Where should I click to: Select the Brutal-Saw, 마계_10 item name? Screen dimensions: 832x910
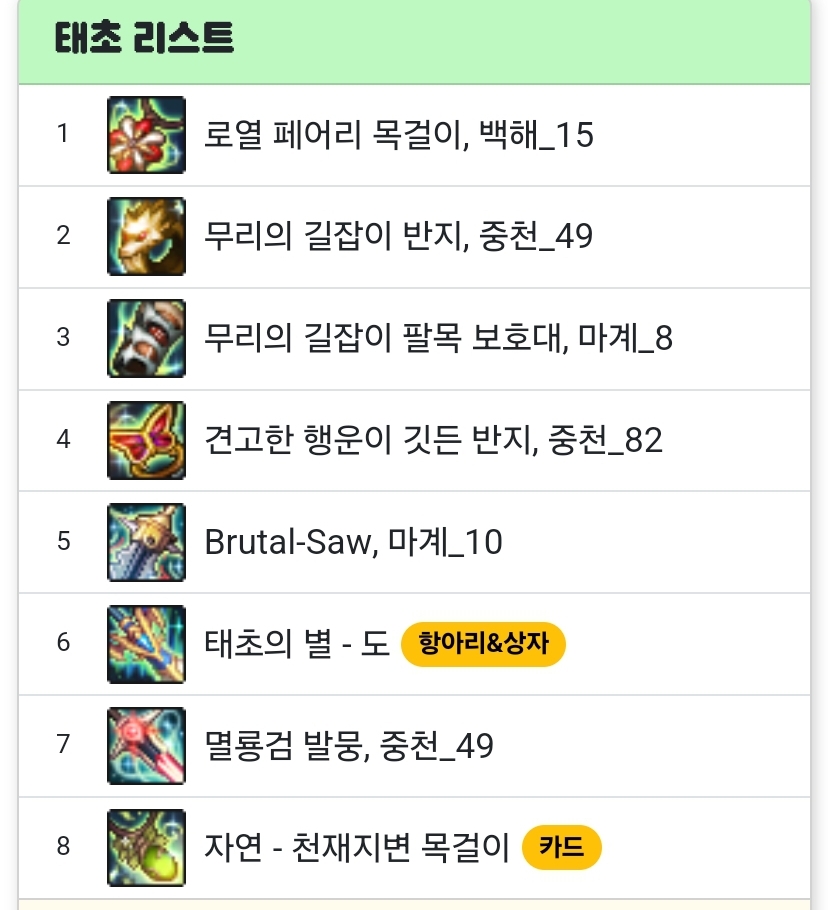tap(353, 542)
